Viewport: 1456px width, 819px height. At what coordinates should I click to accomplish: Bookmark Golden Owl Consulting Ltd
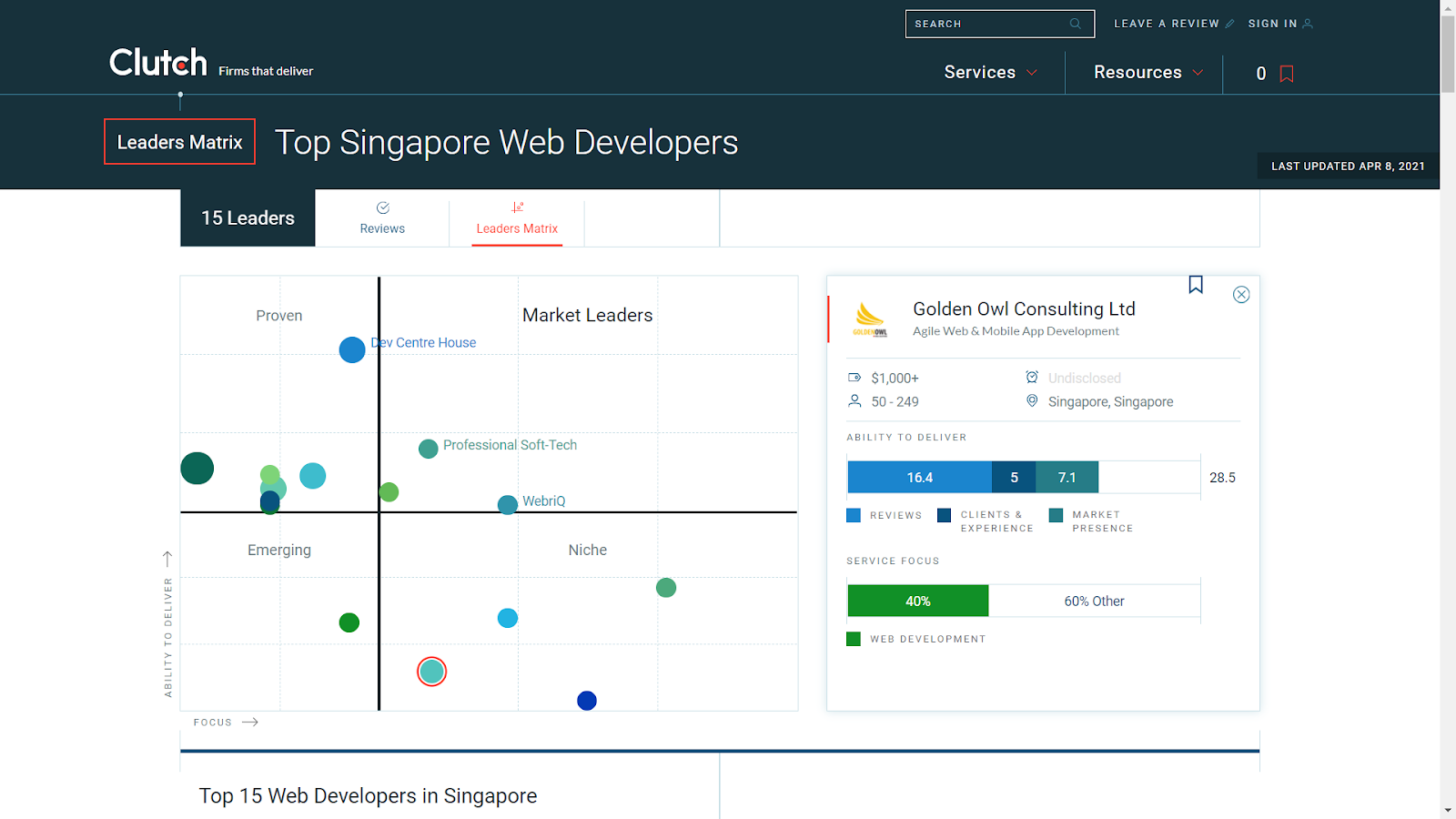click(1196, 285)
